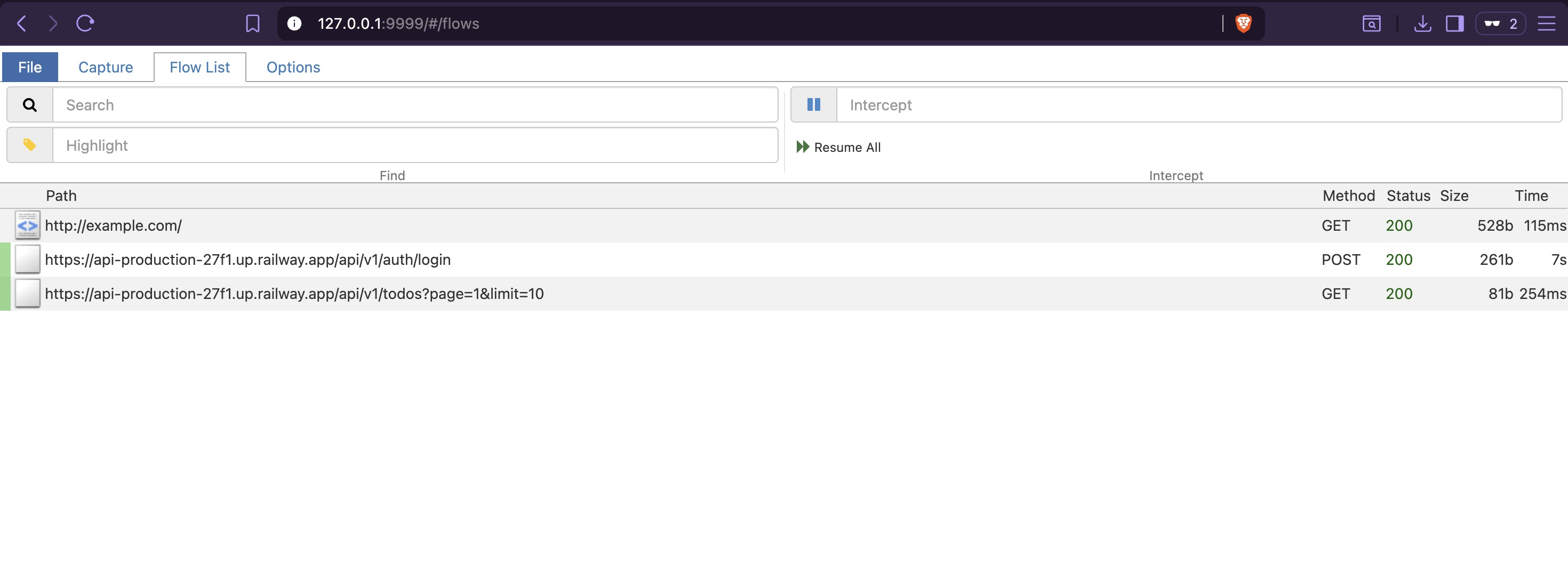Click the 261b size value

click(x=1496, y=259)
